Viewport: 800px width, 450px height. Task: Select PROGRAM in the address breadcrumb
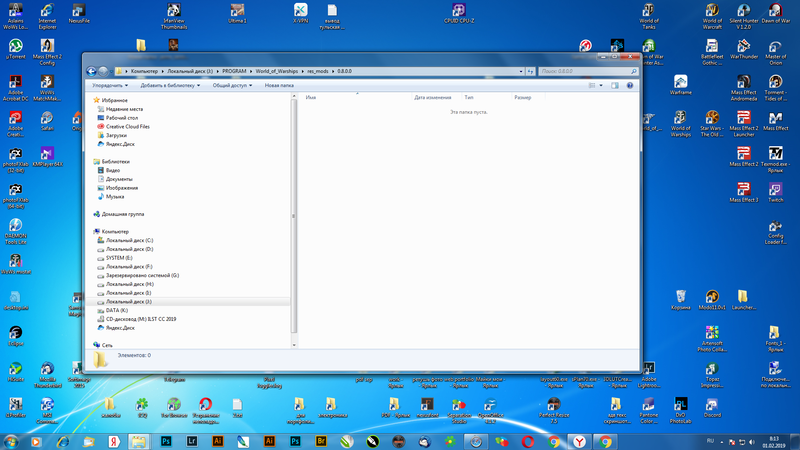coord(234,71)
